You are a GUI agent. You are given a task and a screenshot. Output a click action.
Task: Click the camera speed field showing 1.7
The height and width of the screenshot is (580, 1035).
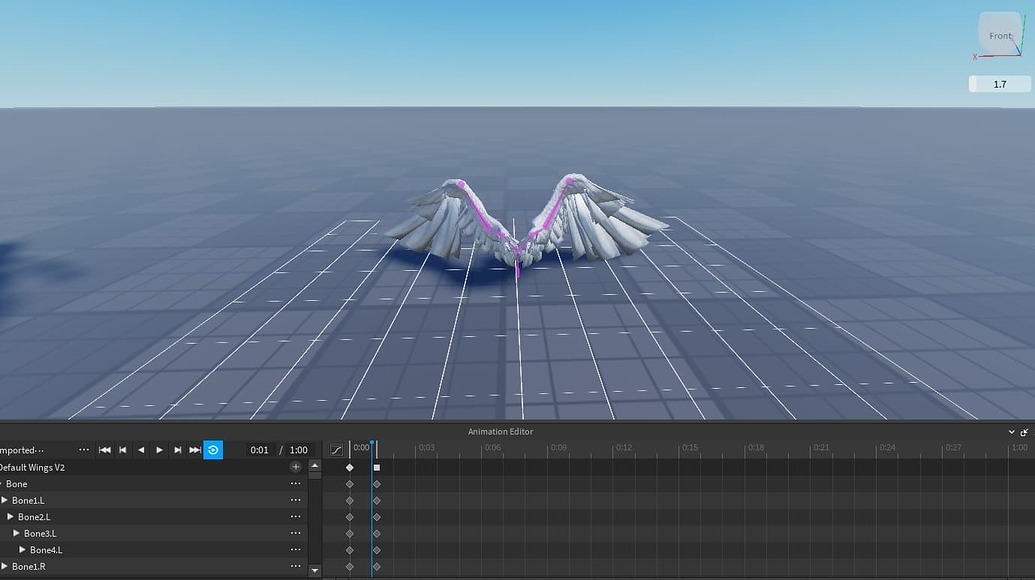click(x=997, y=84)
